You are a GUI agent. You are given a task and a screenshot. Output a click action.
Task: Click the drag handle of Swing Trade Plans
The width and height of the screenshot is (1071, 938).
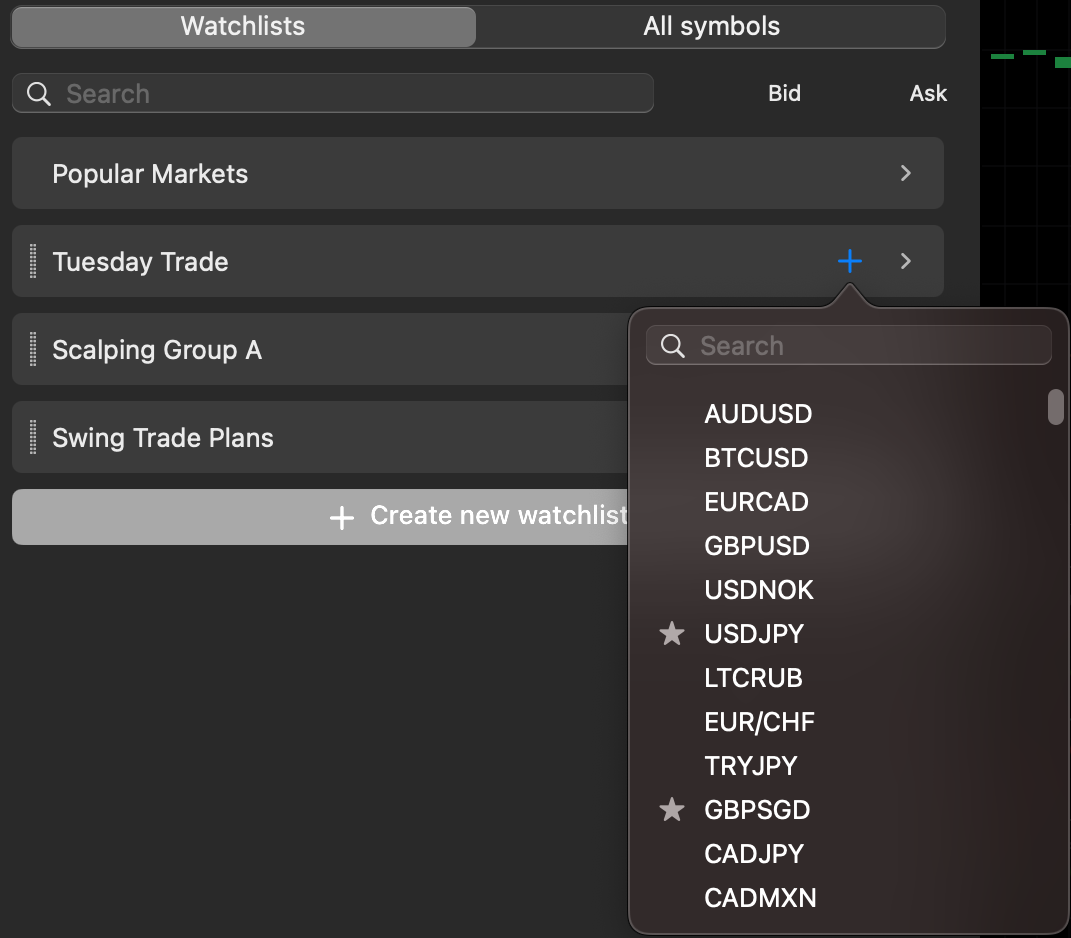pos(33,437)
